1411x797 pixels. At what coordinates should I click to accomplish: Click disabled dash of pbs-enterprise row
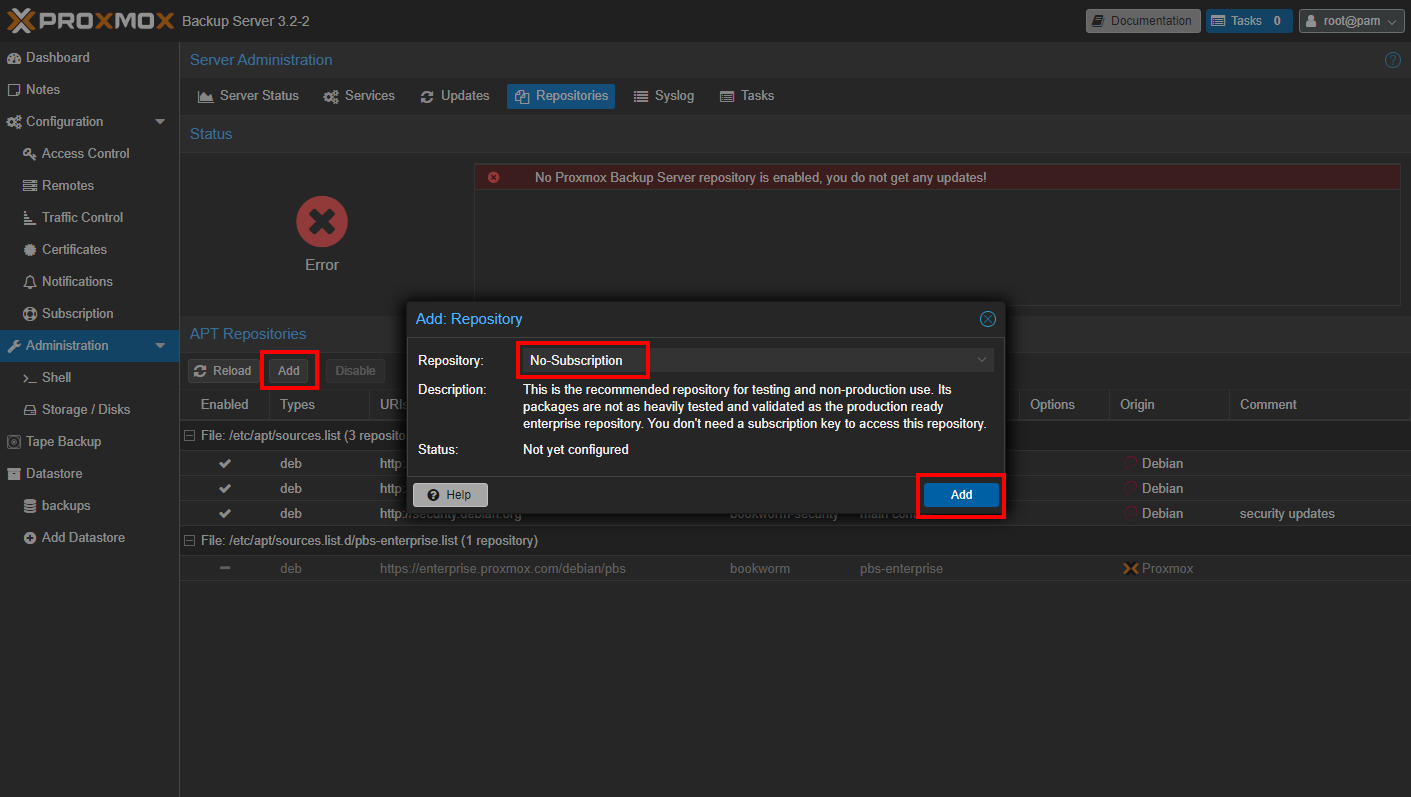[225, 568]
